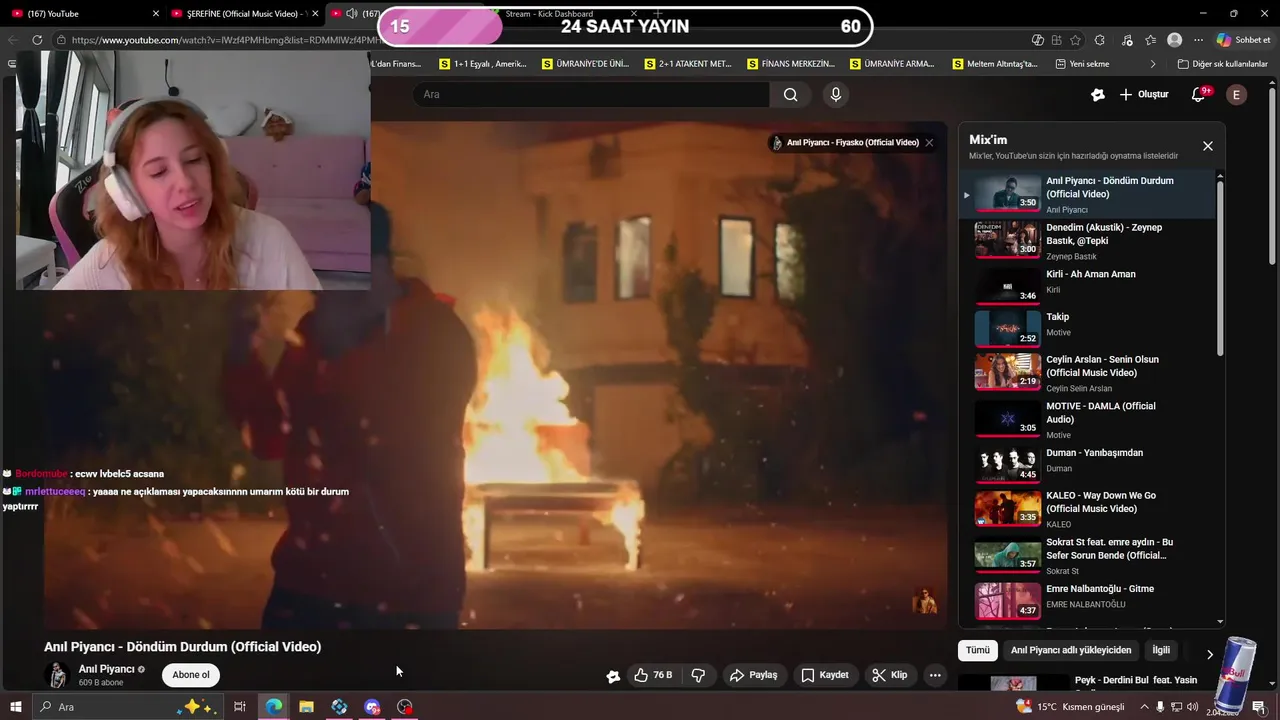
Task: Share the video using Paylaş
Action: coord(753,675)
